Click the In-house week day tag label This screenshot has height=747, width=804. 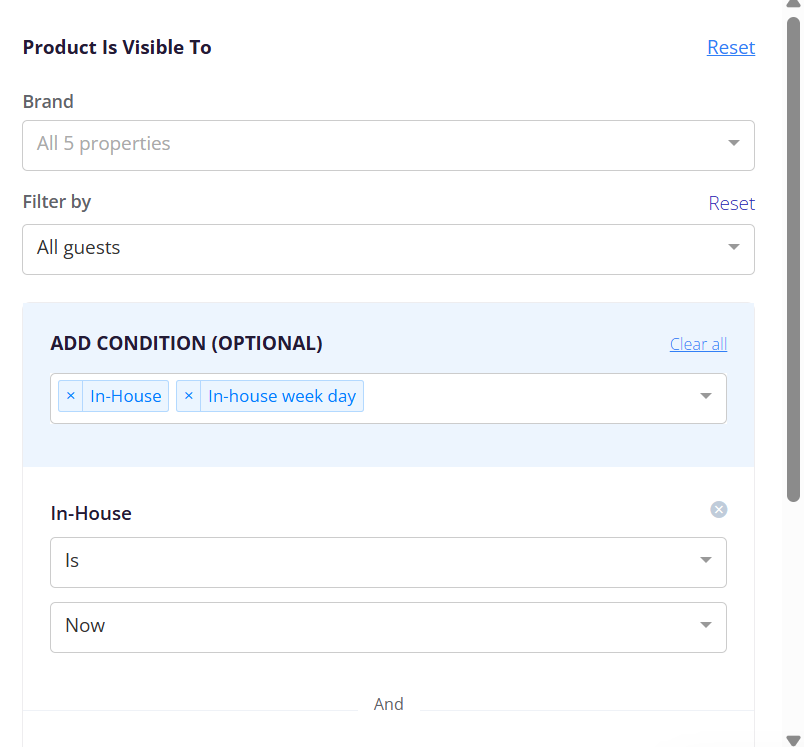coord(282,396)
